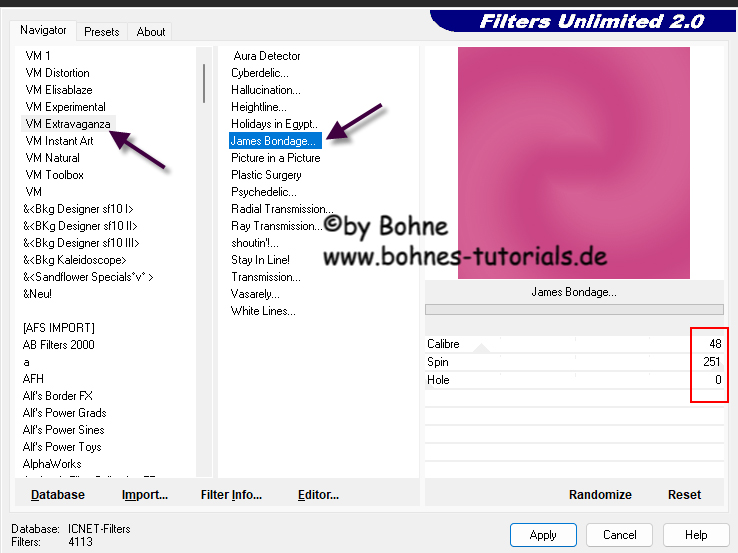The height and width of the screenshot is (553, 738).
Task: Pick the James Bondage filter
Action: 275,141
